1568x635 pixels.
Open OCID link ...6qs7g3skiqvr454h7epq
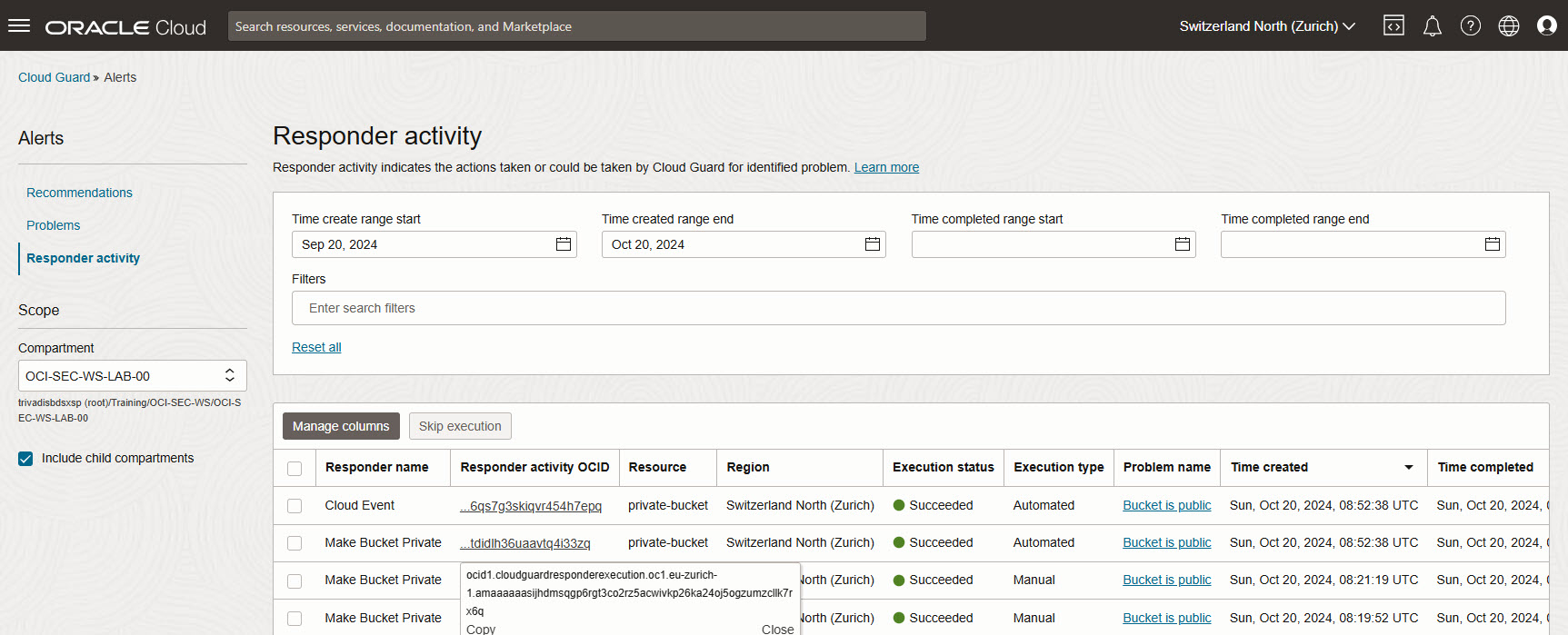[x=531, y=506]
